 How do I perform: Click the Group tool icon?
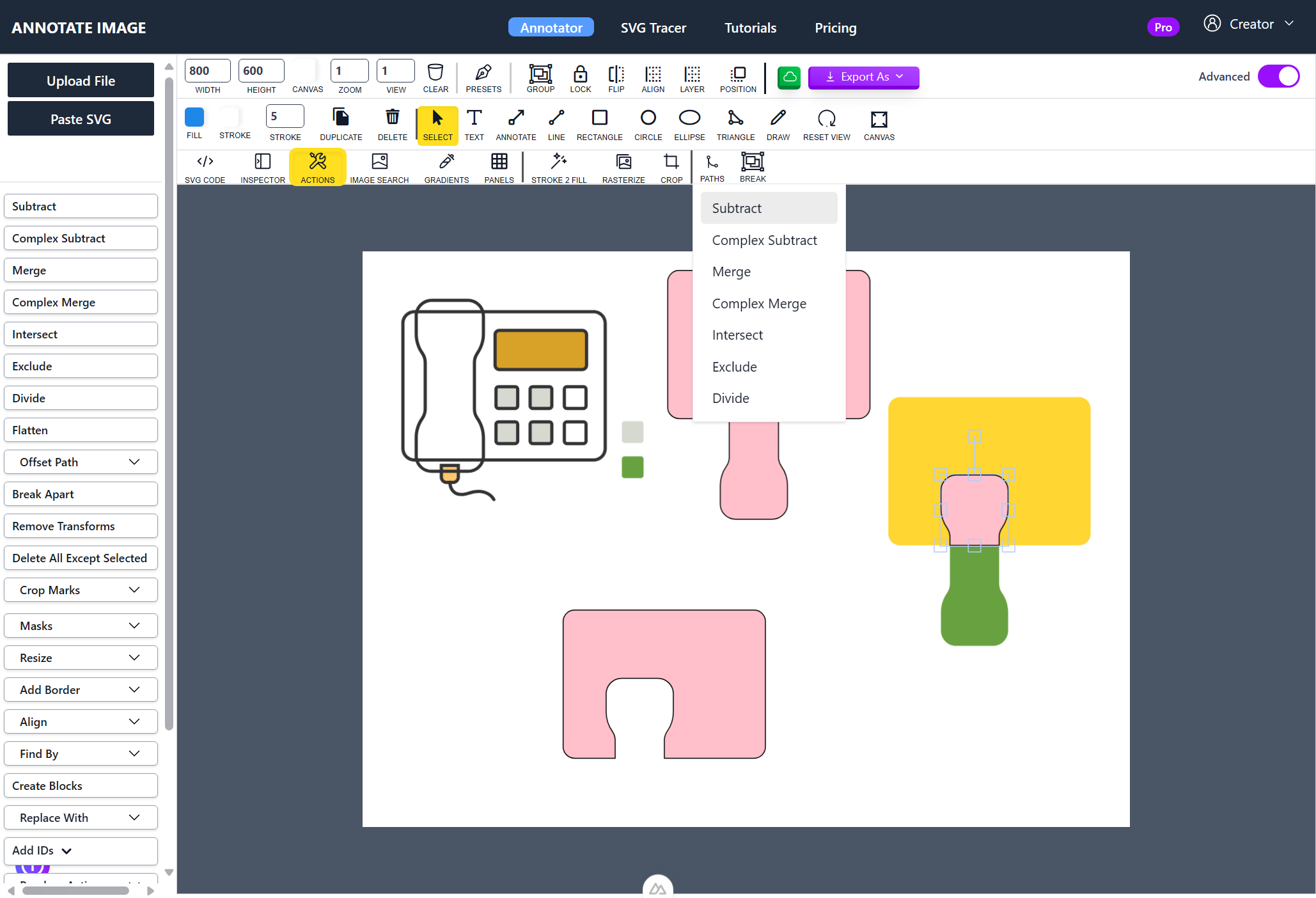540,73
